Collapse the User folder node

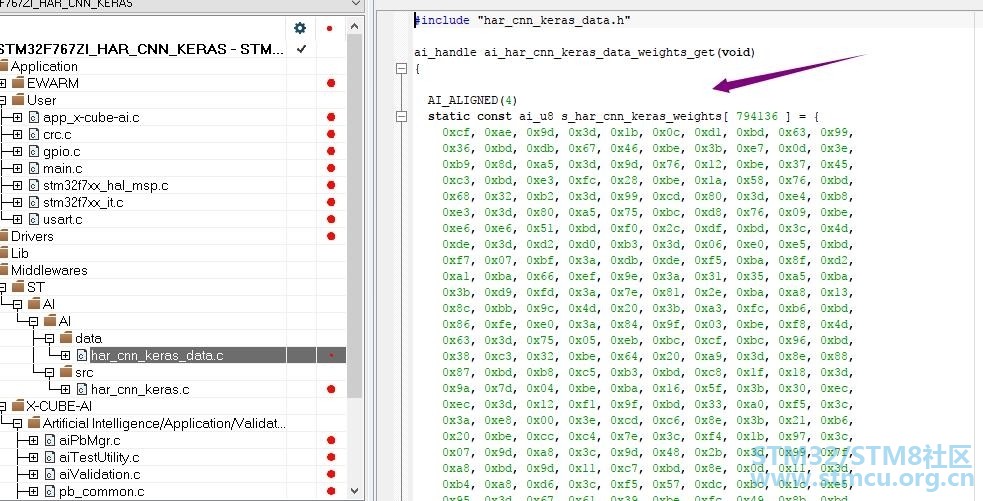(3, 100)
